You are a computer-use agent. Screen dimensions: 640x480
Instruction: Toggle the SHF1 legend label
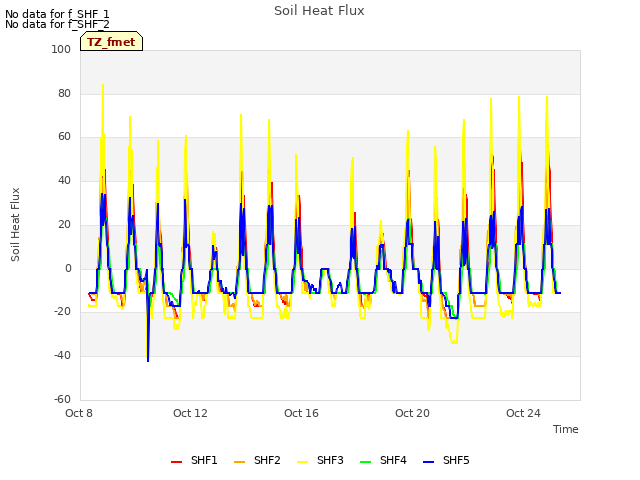204,460
